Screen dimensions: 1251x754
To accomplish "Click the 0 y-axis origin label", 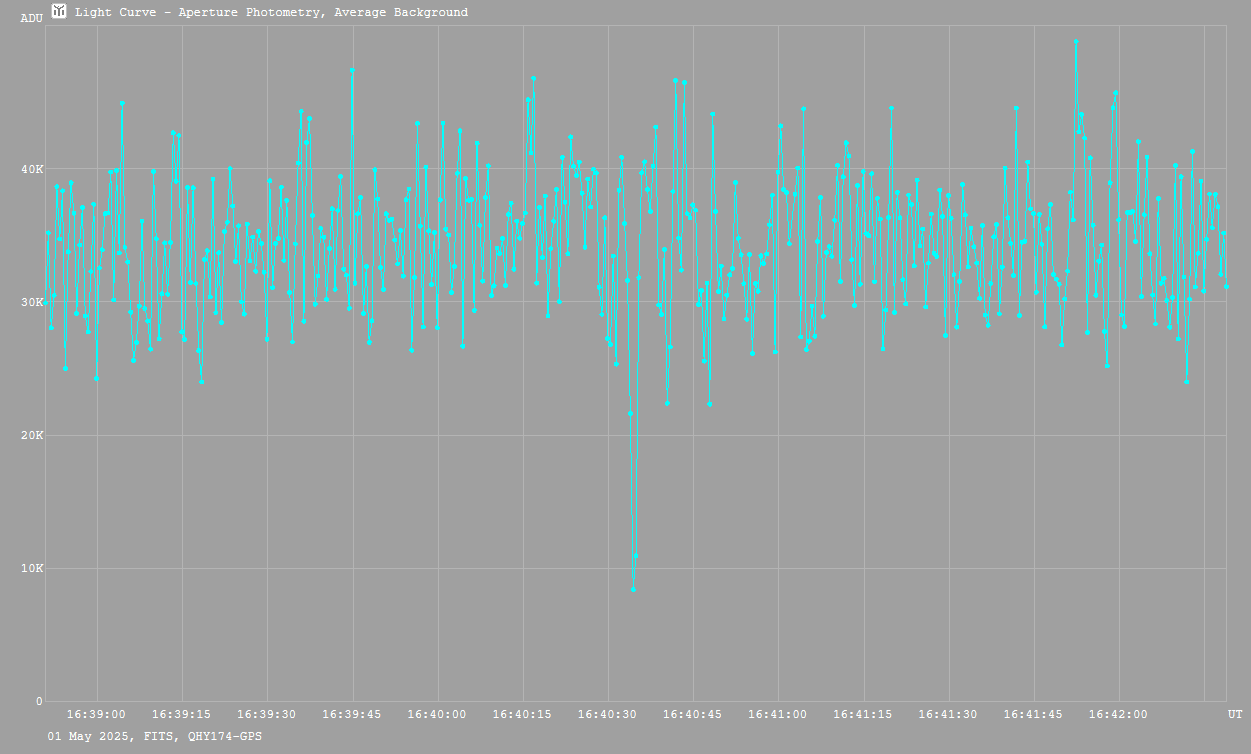I will pos(39,701).
